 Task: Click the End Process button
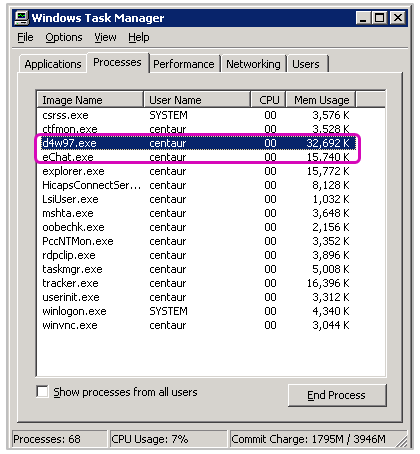[337, 395]
